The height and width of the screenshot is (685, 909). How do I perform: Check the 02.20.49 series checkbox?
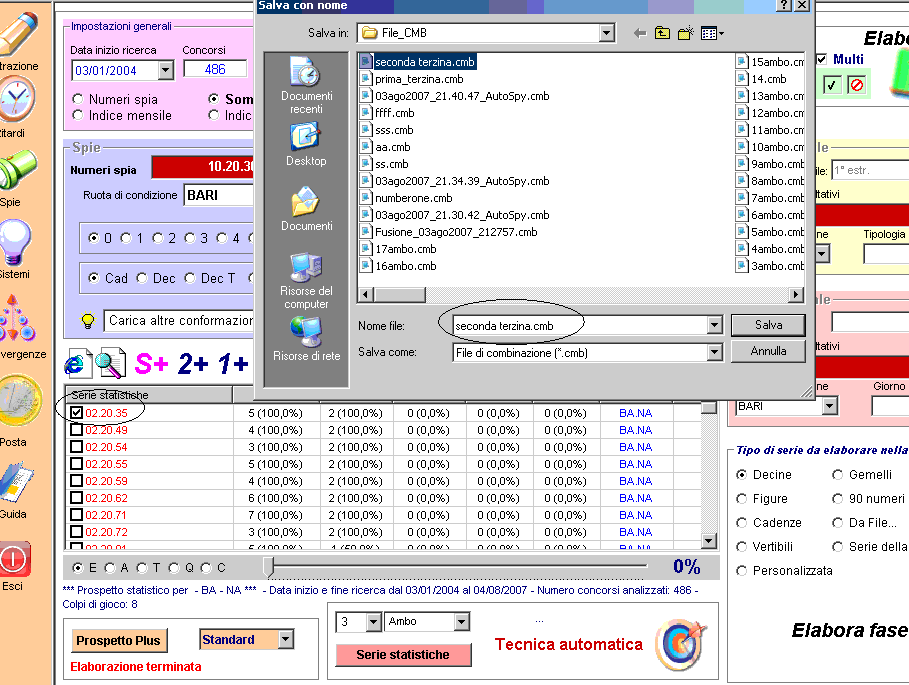pos(76,430)
